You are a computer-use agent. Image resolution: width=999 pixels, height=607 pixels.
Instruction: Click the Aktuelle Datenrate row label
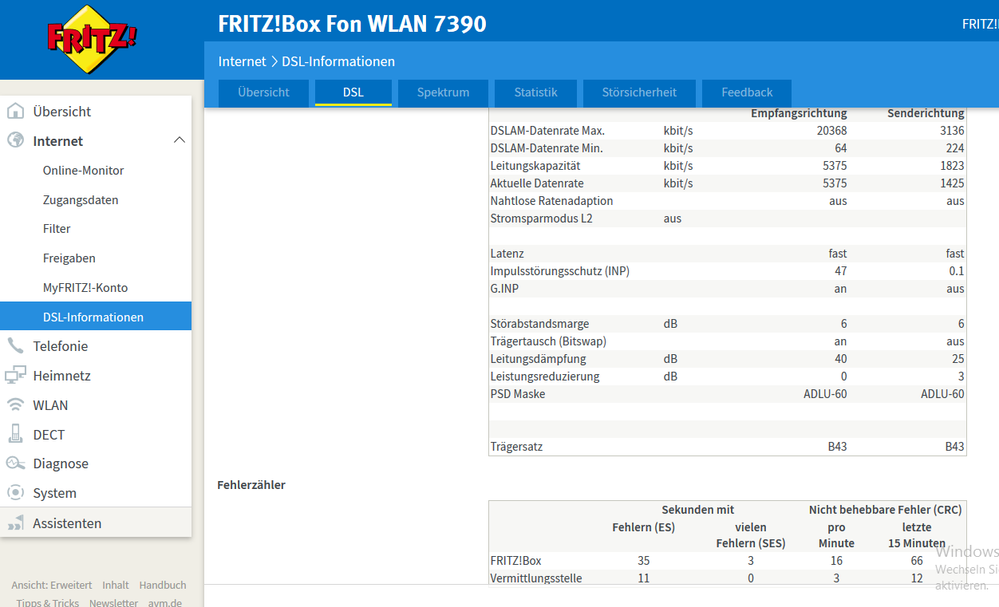point(536,183)
